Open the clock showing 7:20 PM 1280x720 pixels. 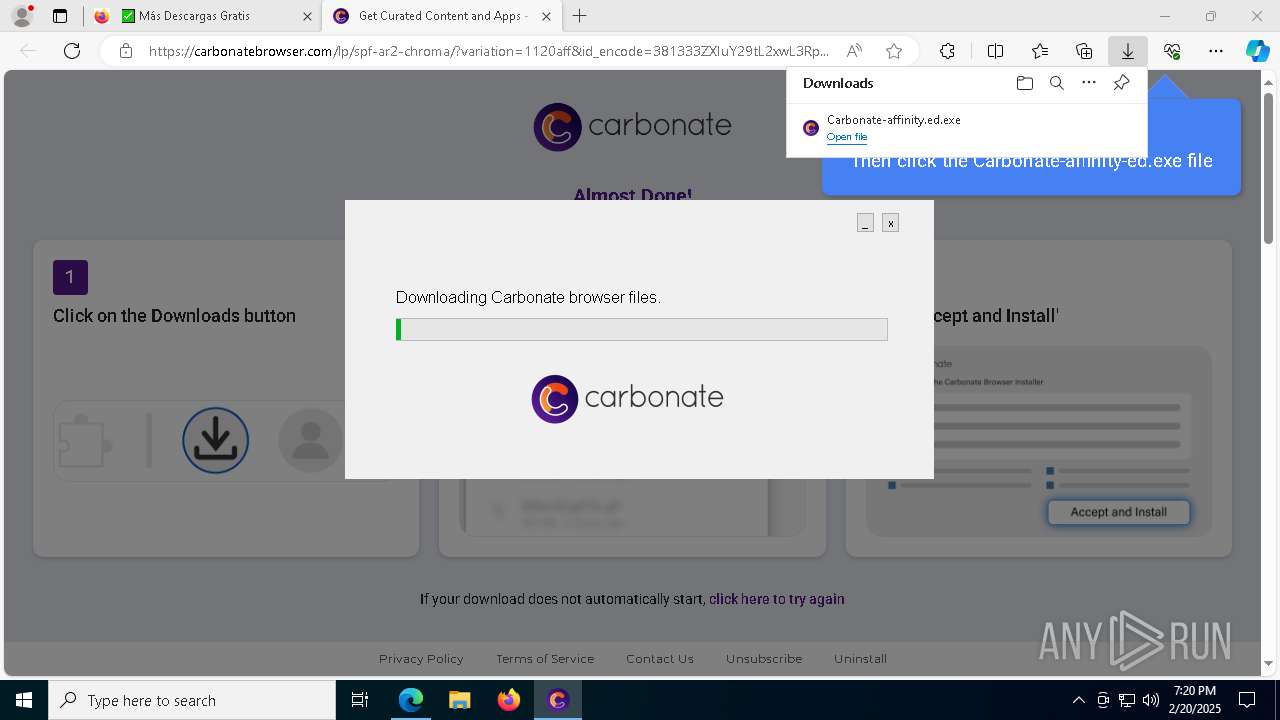point(1195,700)
